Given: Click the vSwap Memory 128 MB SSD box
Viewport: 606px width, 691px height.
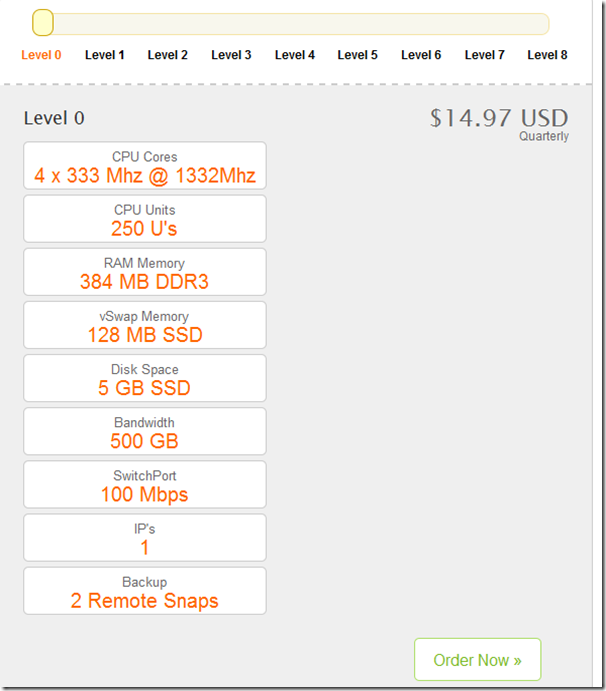Looking at the screenshot, I should tap(145, 325).
